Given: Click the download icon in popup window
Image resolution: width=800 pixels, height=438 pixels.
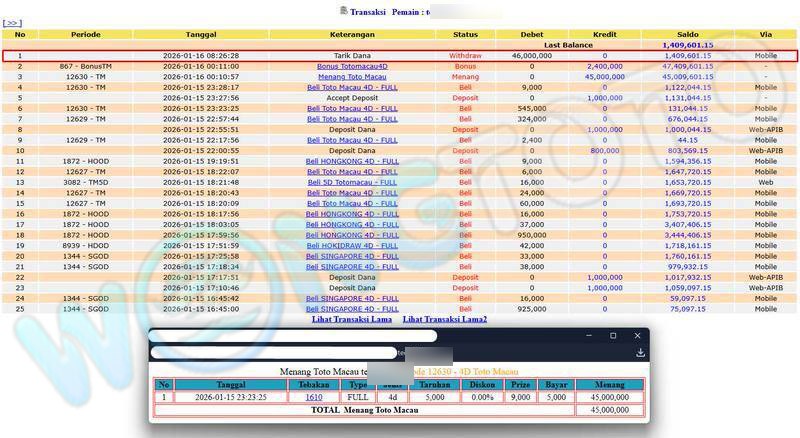Looking at the screenshot, I should pos(640,353).
